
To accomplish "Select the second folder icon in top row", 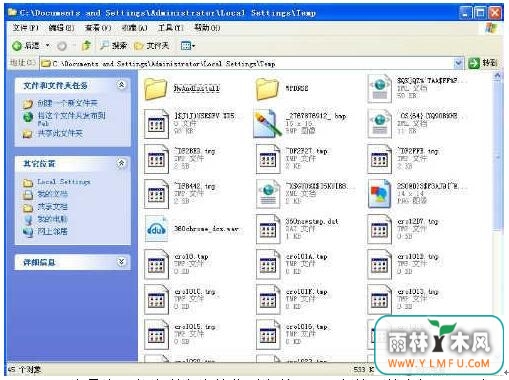I will pyautogui.click(x=267, y=89).
